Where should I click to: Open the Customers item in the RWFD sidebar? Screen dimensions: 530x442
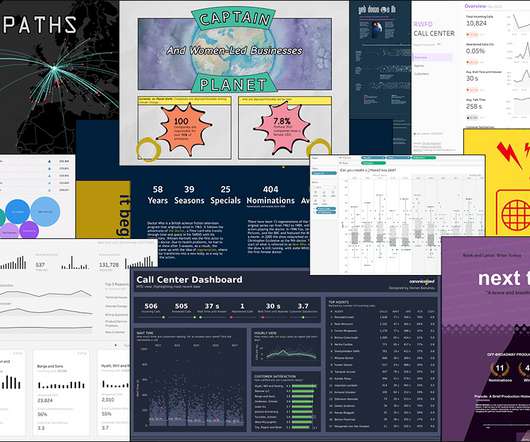tap(421, 74)
